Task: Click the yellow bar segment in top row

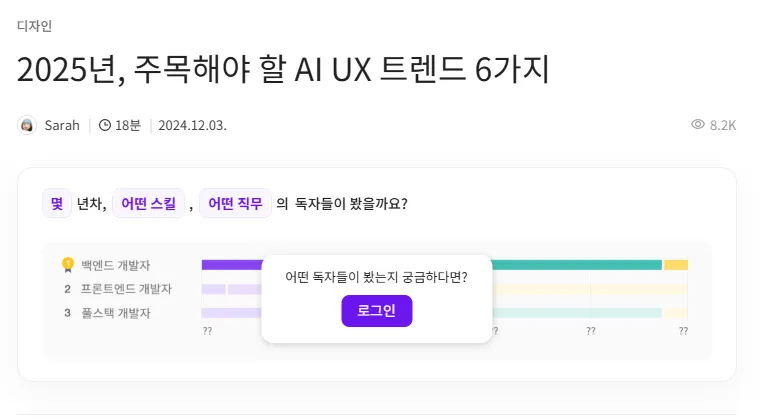Action: (x=676, y=265)
